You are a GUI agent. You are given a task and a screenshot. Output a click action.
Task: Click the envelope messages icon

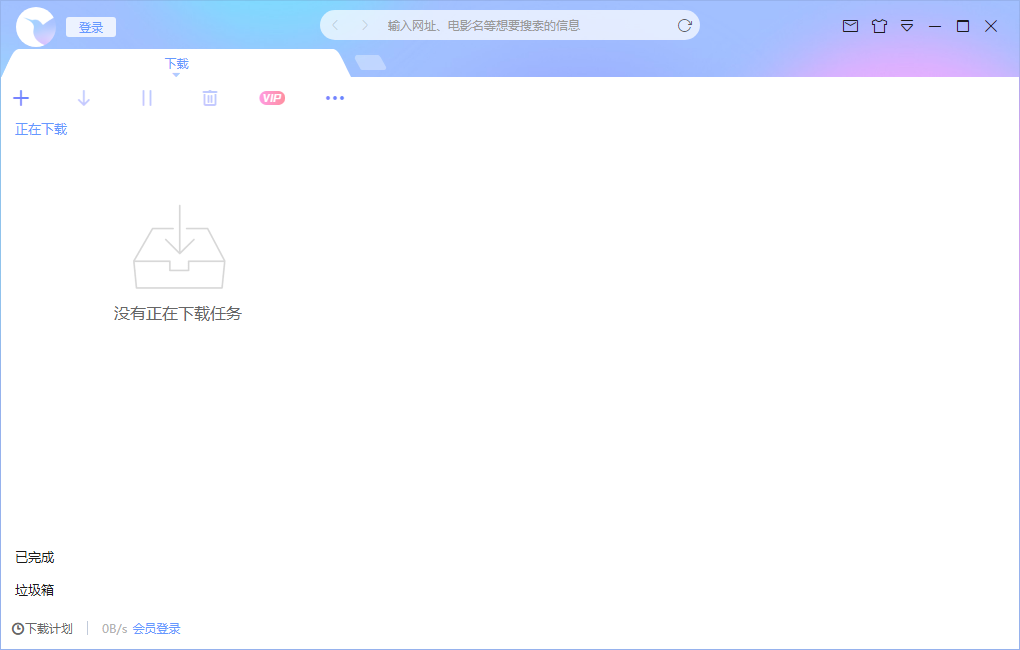tap(850, 26)
